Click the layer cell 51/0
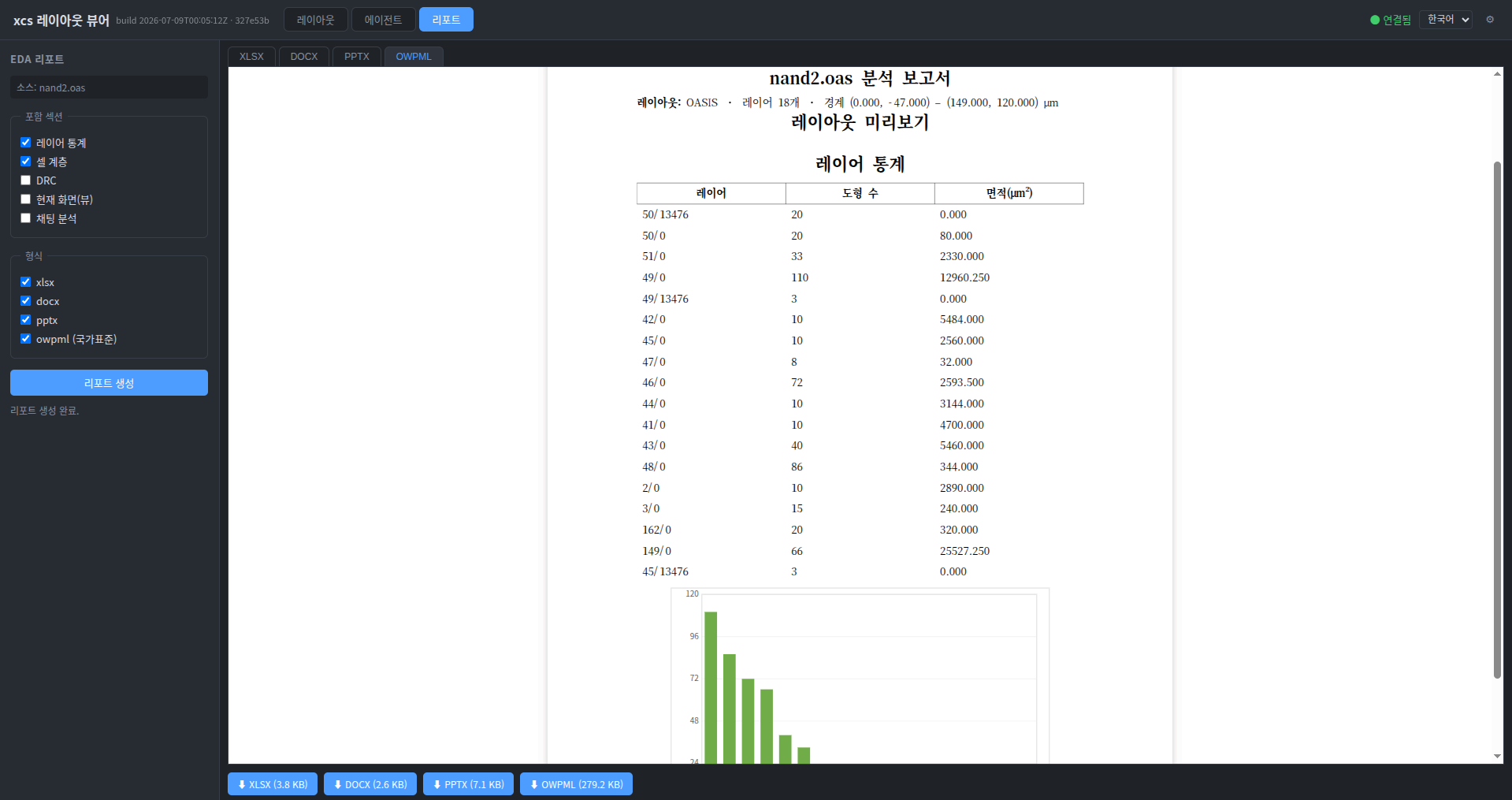 click(653, 256)
